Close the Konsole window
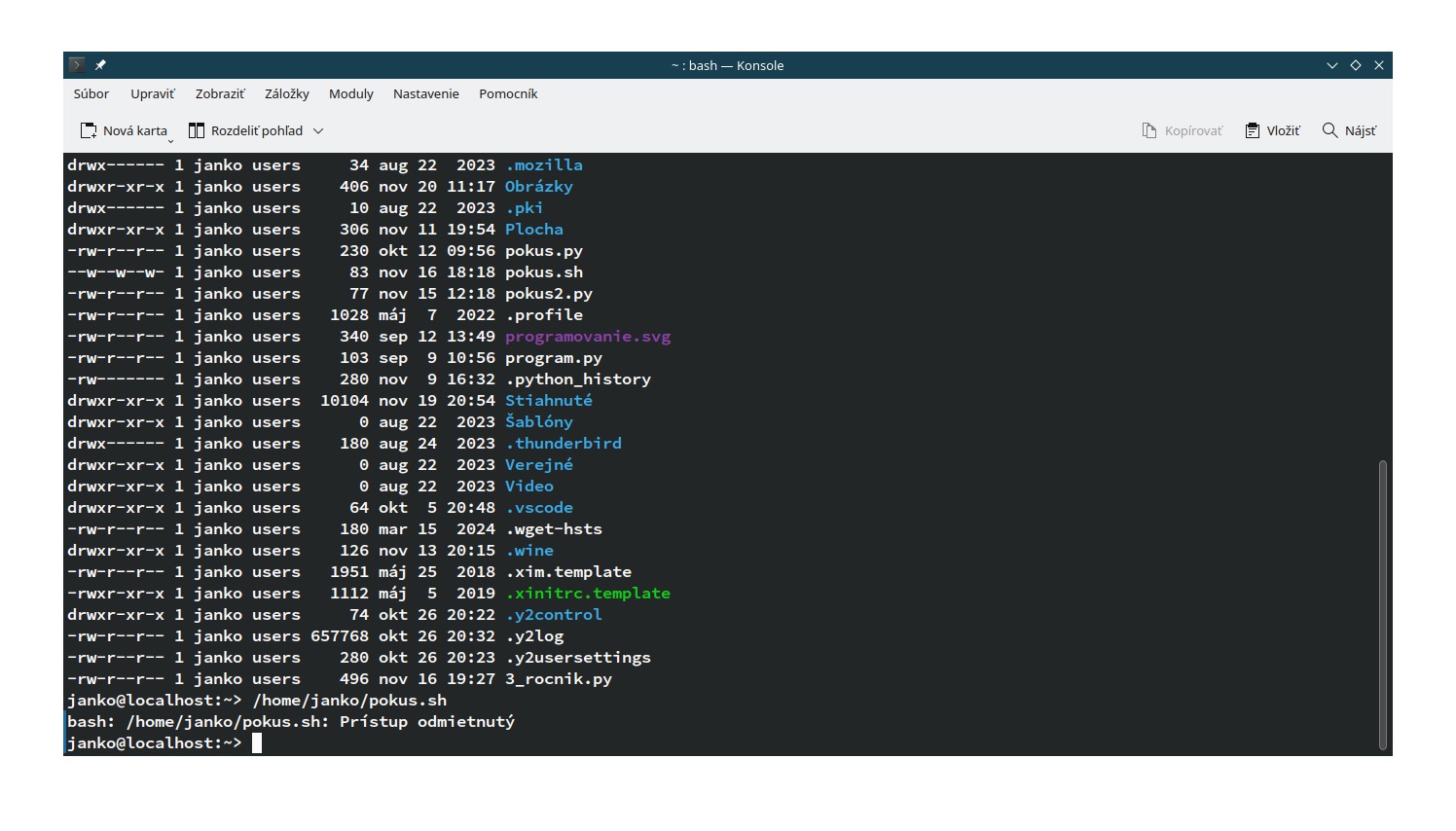 (1379, 65)
